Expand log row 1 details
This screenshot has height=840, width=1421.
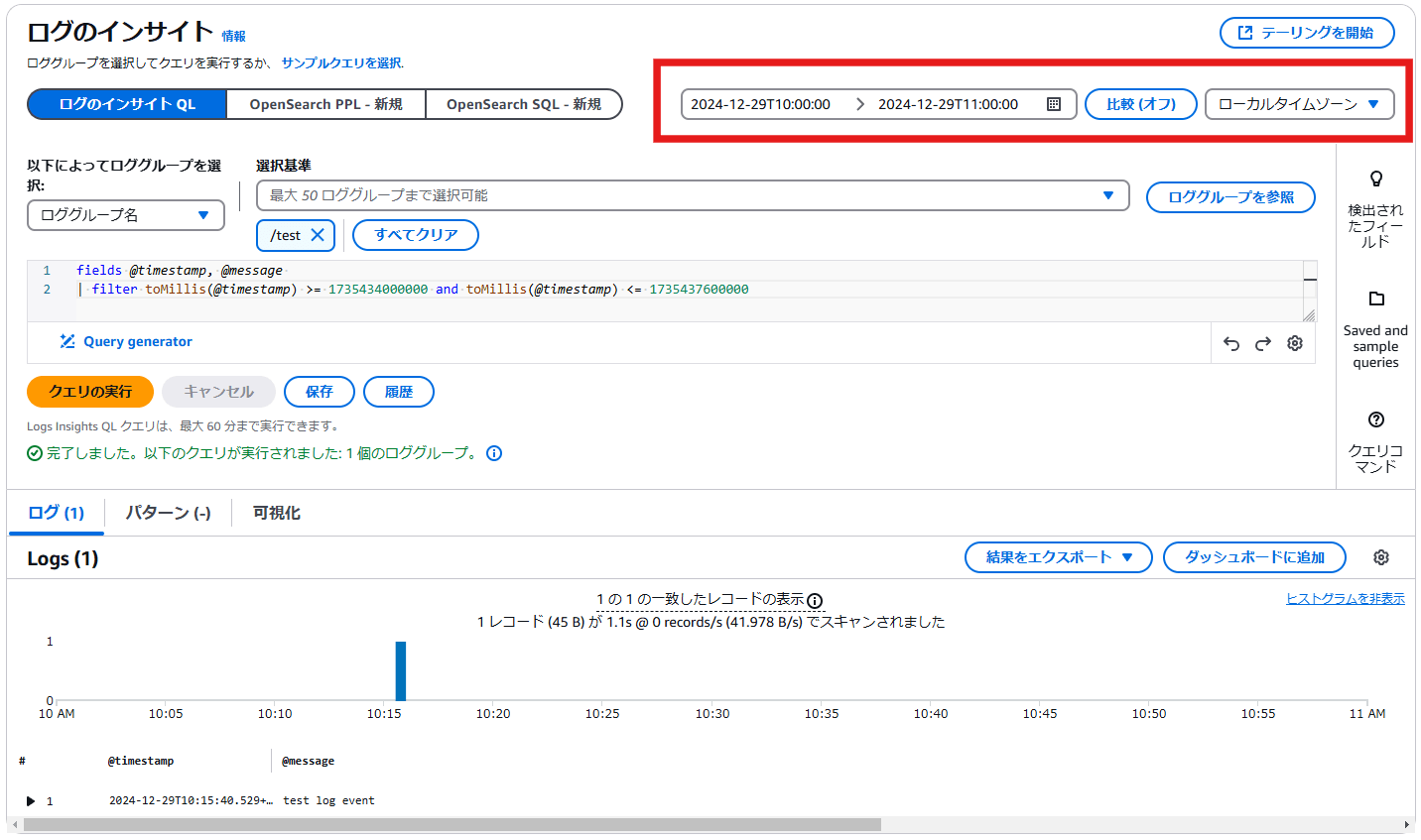31,800
